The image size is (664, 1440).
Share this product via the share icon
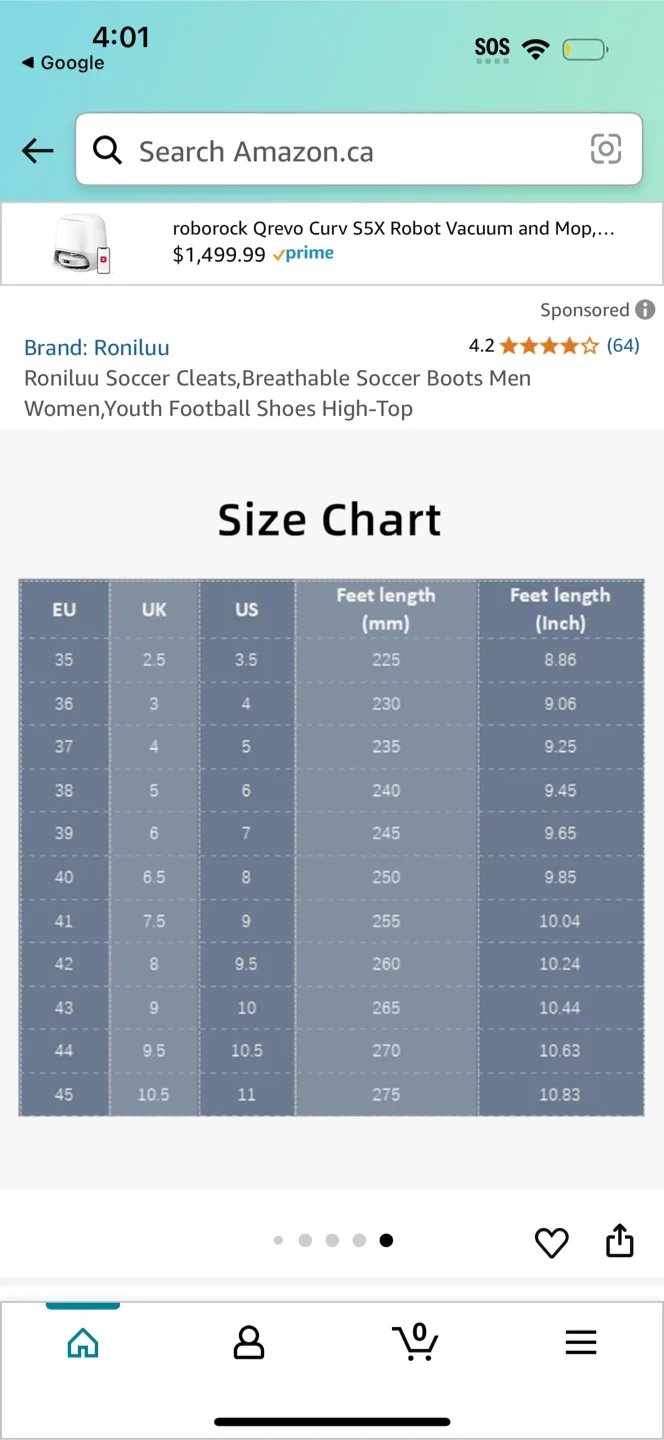619,1242
